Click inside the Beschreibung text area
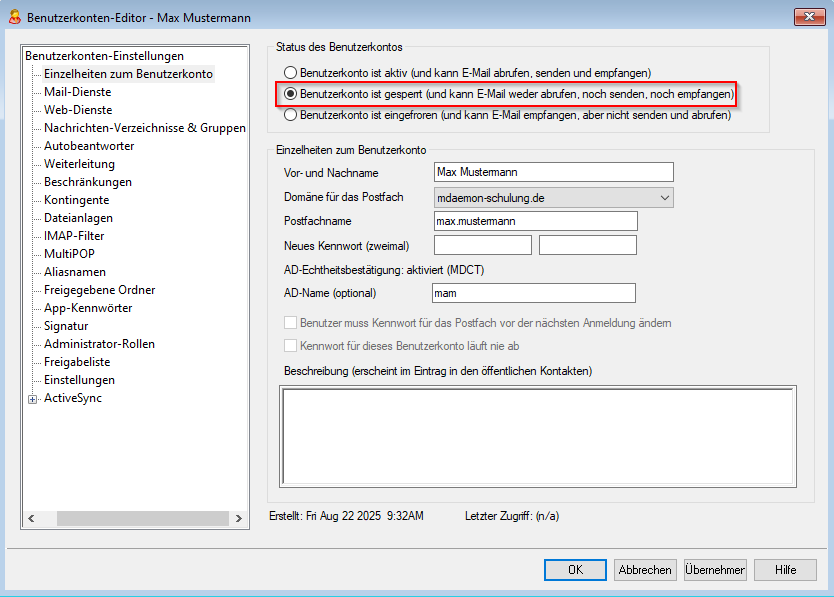834x597 pixels. (x=538, y=428)
